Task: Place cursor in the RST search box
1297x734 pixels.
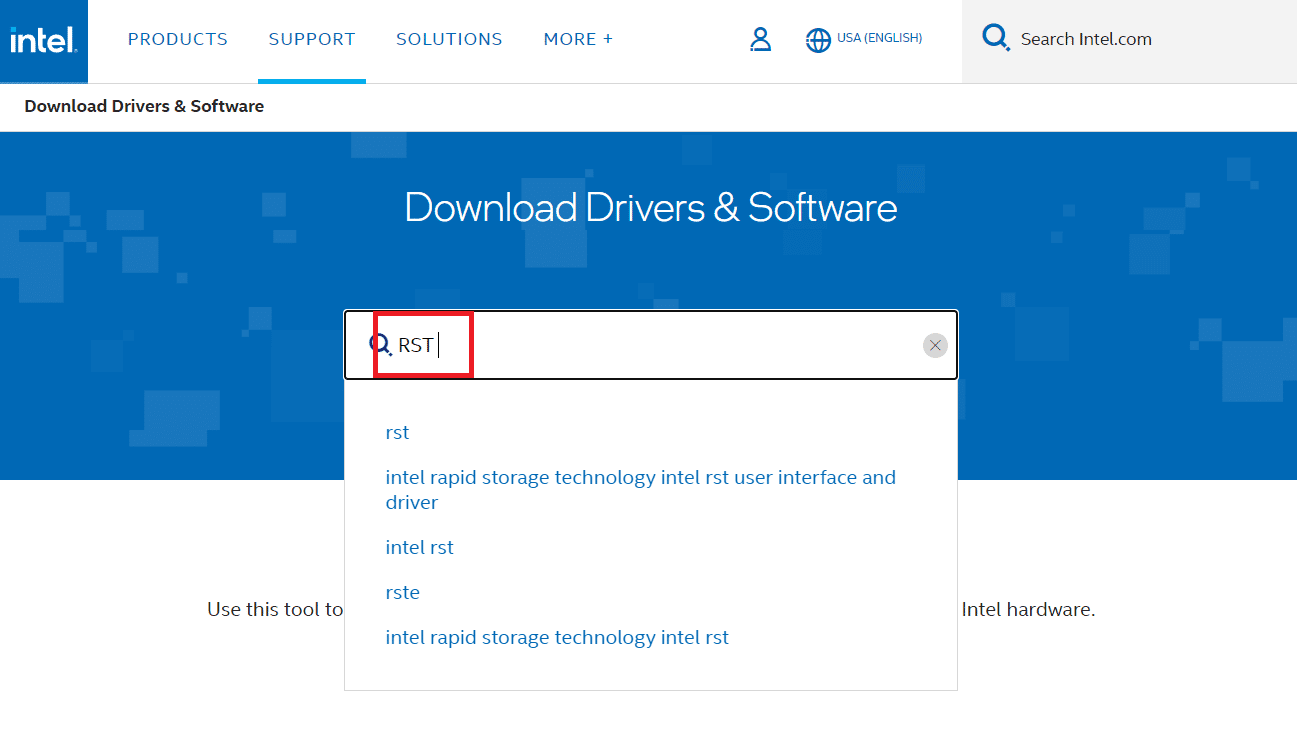Action: [x=650, y=344]
